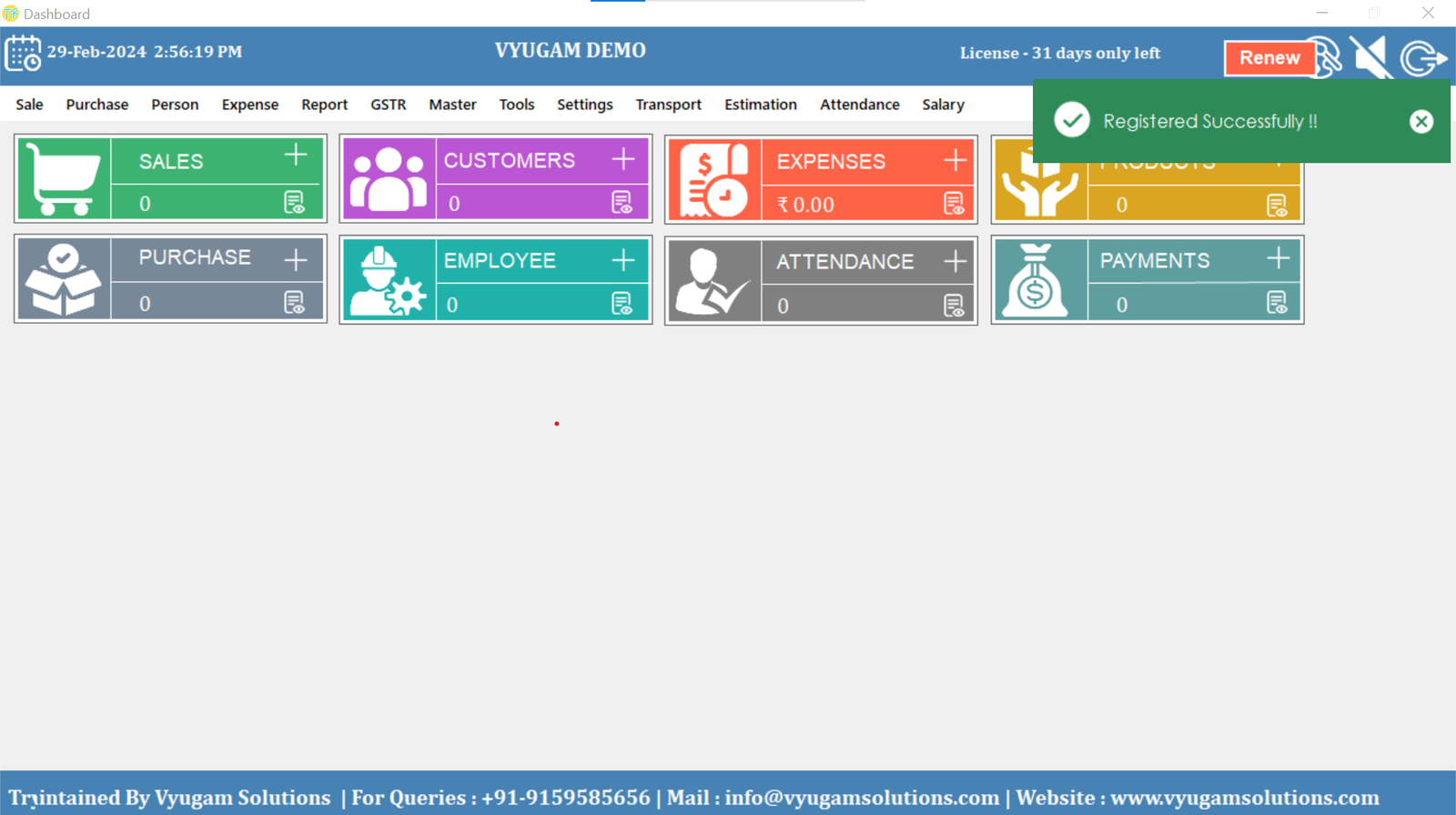
Task: Dismiss the Registered Successfully notification
Action: (1421, 121)
